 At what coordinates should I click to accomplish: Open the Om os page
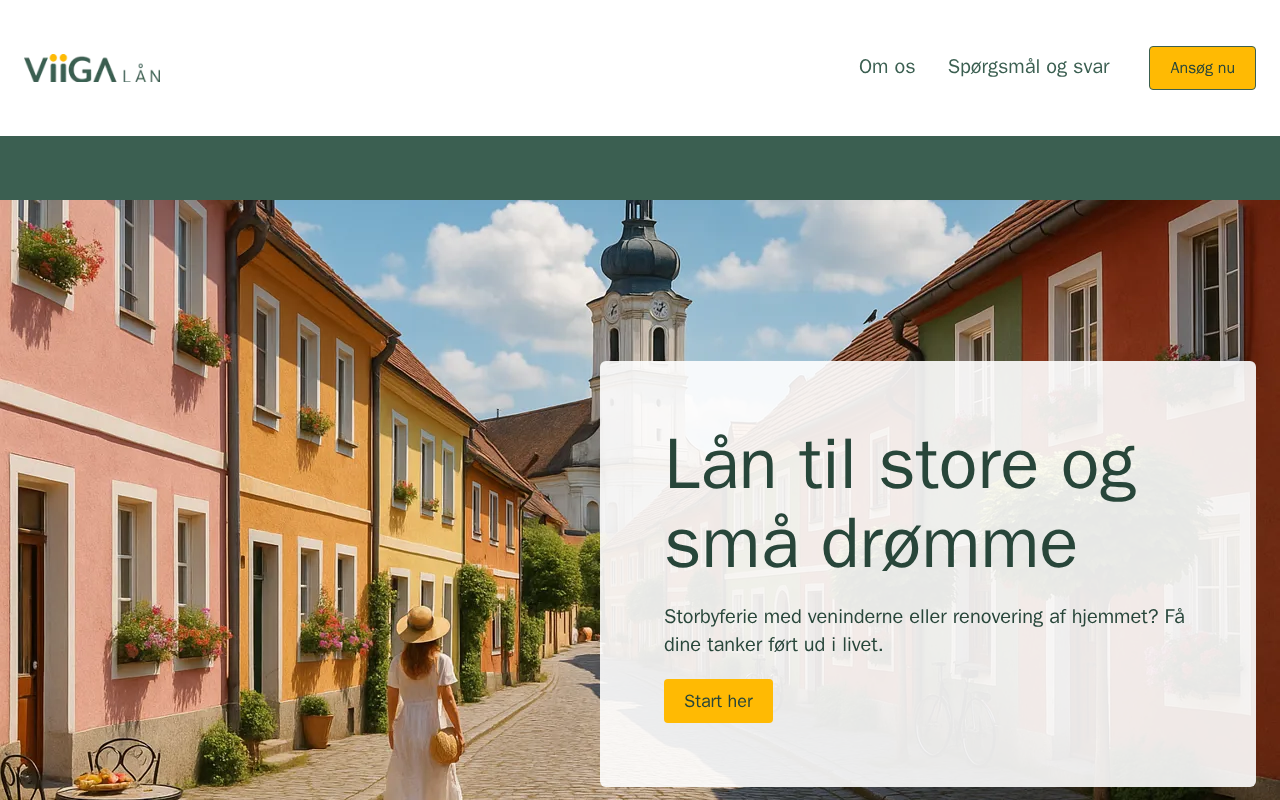(887, 67)
